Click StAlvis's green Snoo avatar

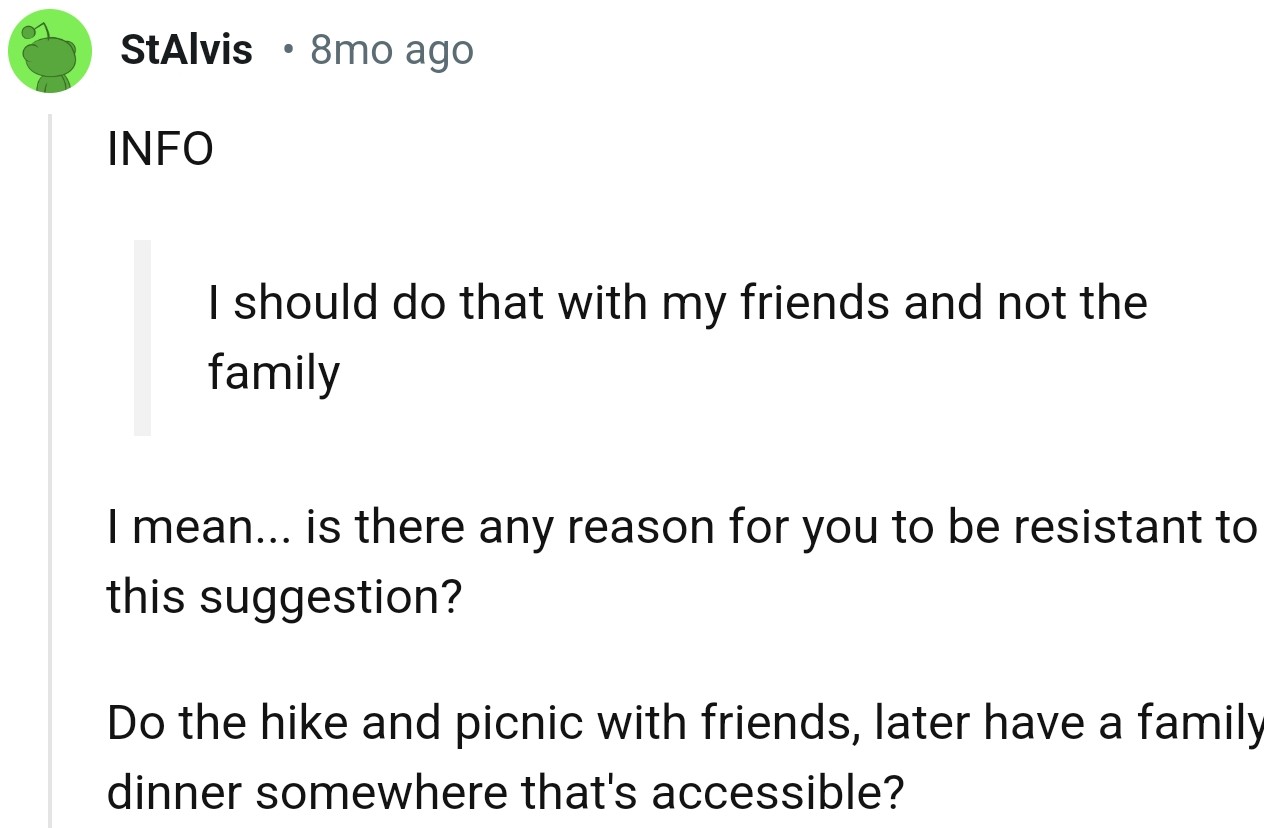[x=50, y=51]
